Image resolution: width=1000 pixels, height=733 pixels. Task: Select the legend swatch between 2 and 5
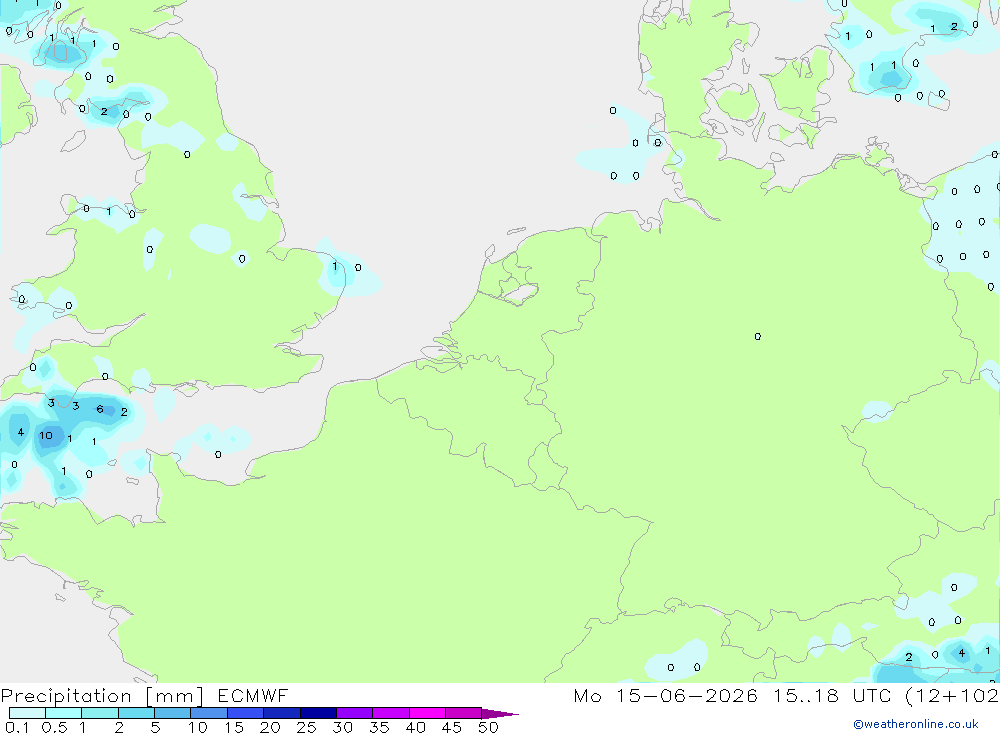click(x=136, y=713)
